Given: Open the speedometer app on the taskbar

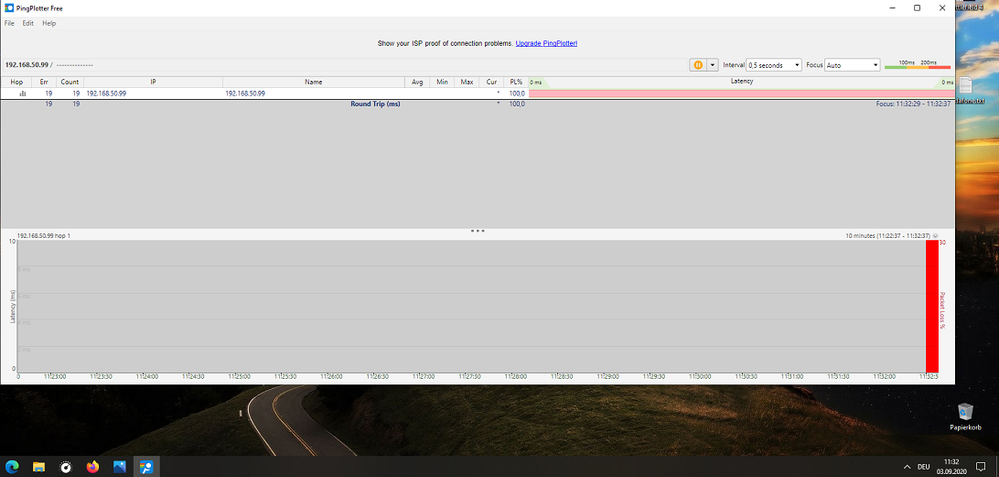Looking at the screenshot, I should click(66, 467).
